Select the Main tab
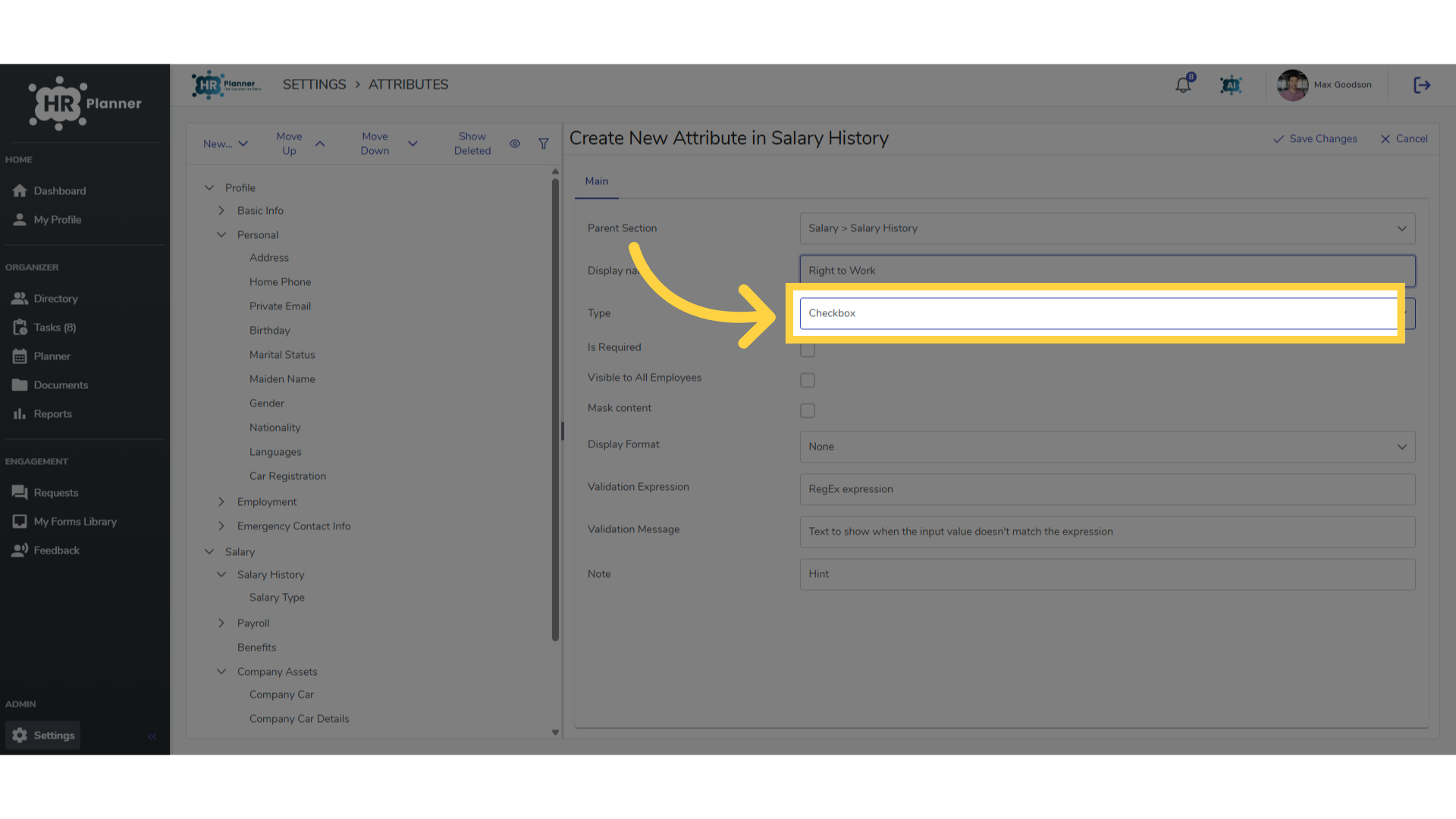1456x819 pixels. (x=597, y=181)
